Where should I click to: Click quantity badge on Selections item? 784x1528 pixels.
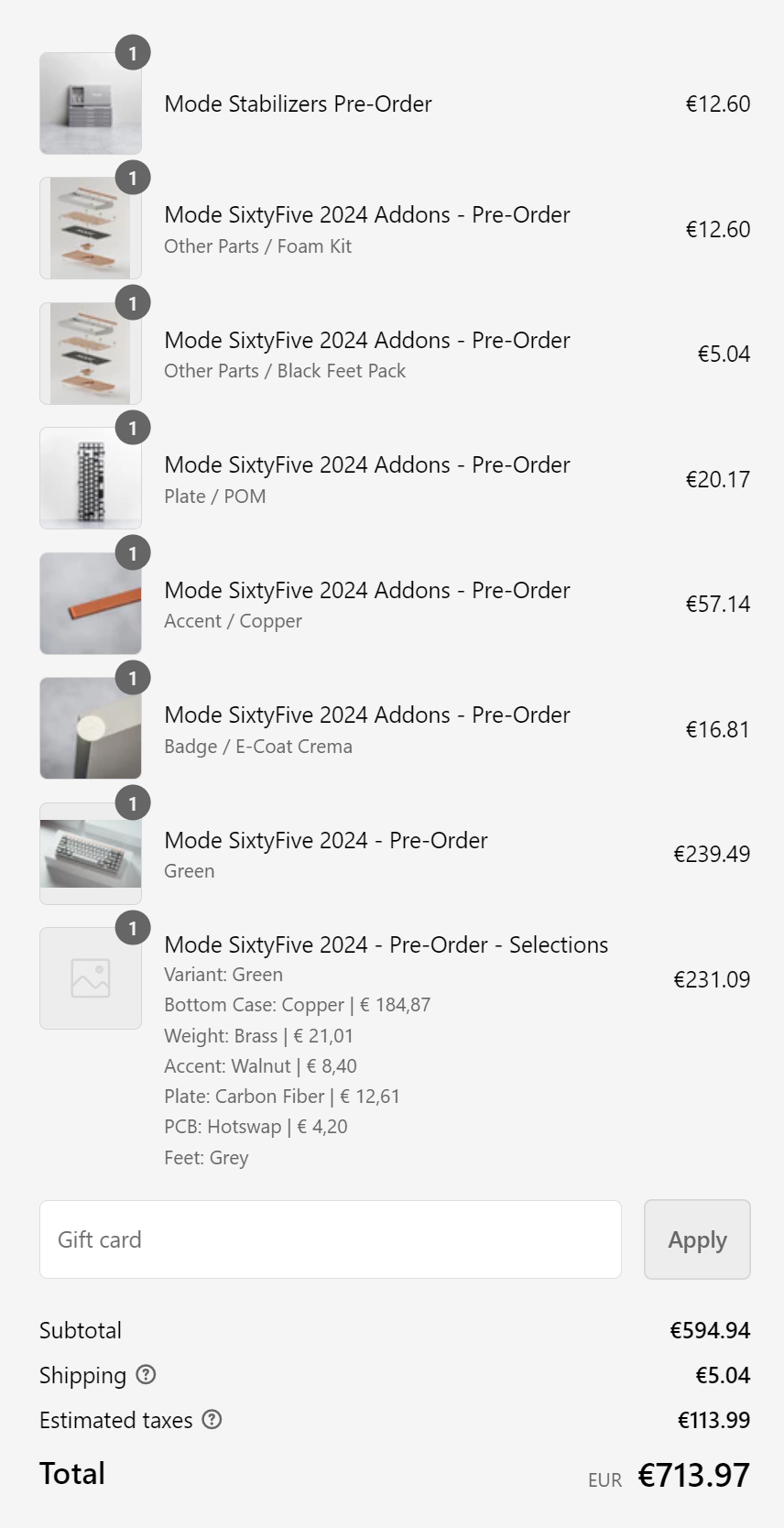pyautogui.click(x=133, y=928)
